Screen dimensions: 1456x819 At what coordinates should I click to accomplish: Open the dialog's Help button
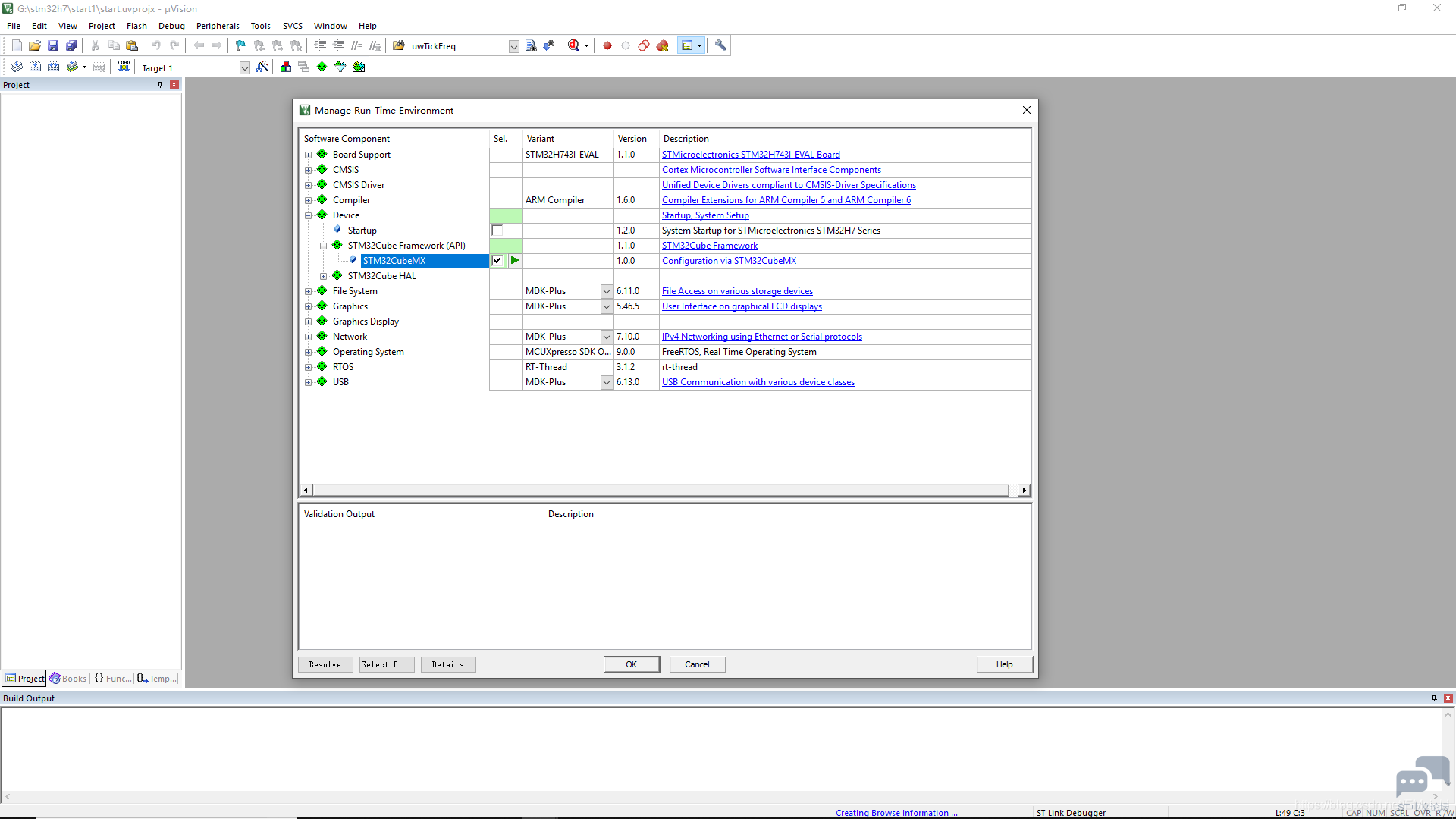1005,664
